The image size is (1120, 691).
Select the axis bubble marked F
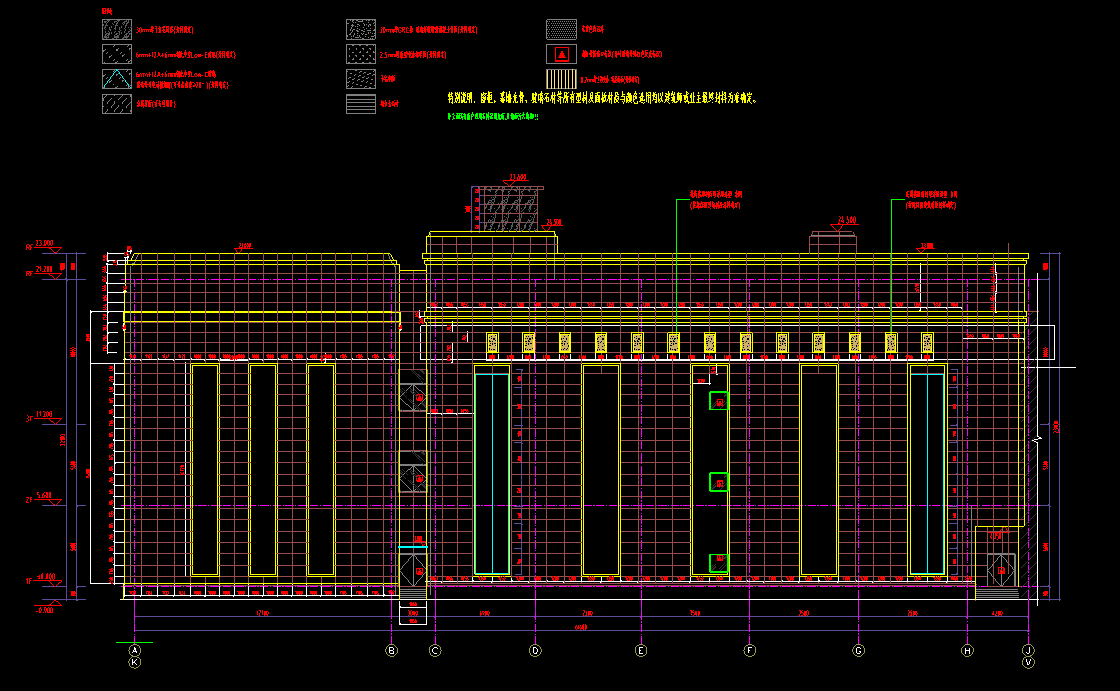pos(749,651)
